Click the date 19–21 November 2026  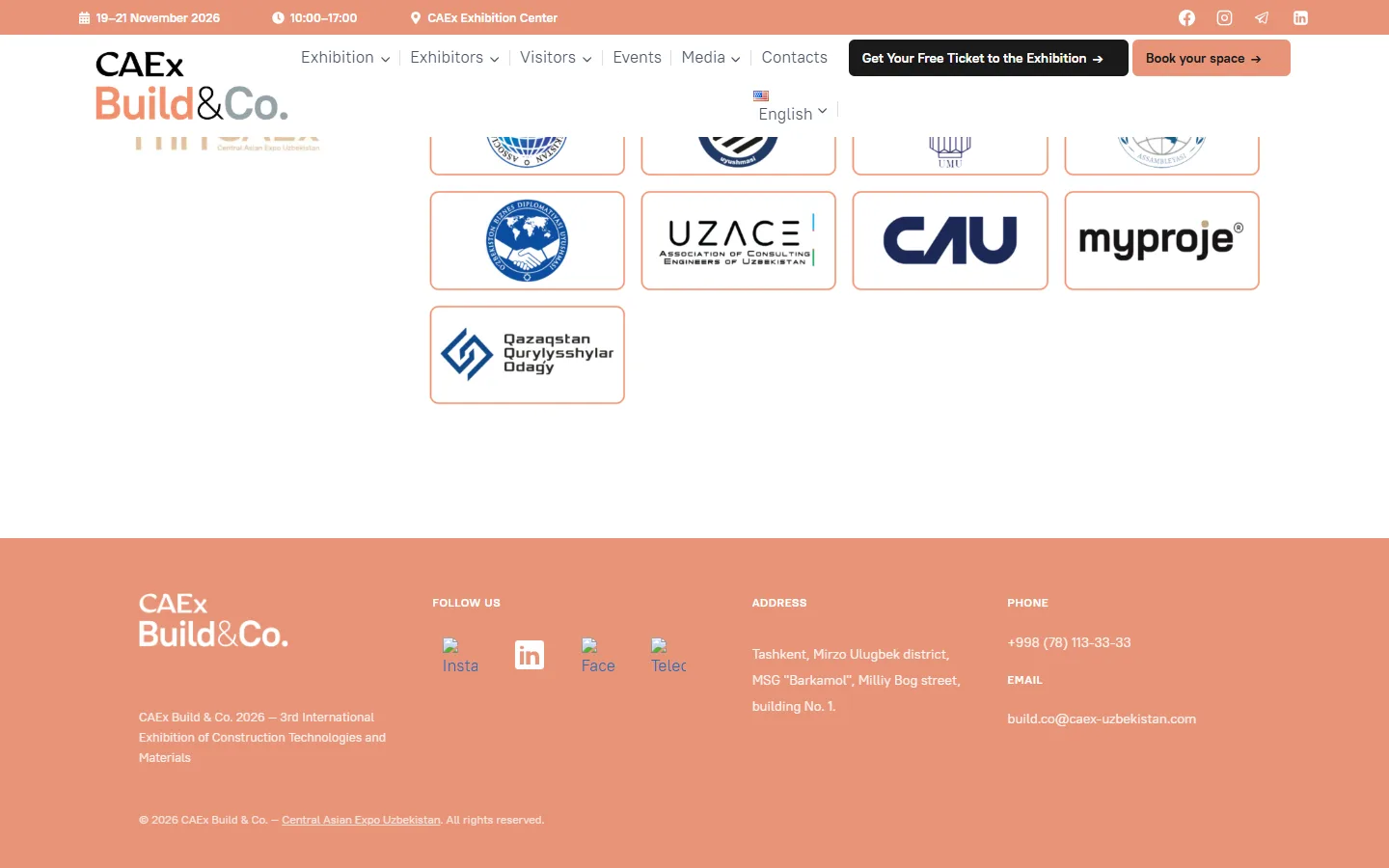click(x=157, y=17)
